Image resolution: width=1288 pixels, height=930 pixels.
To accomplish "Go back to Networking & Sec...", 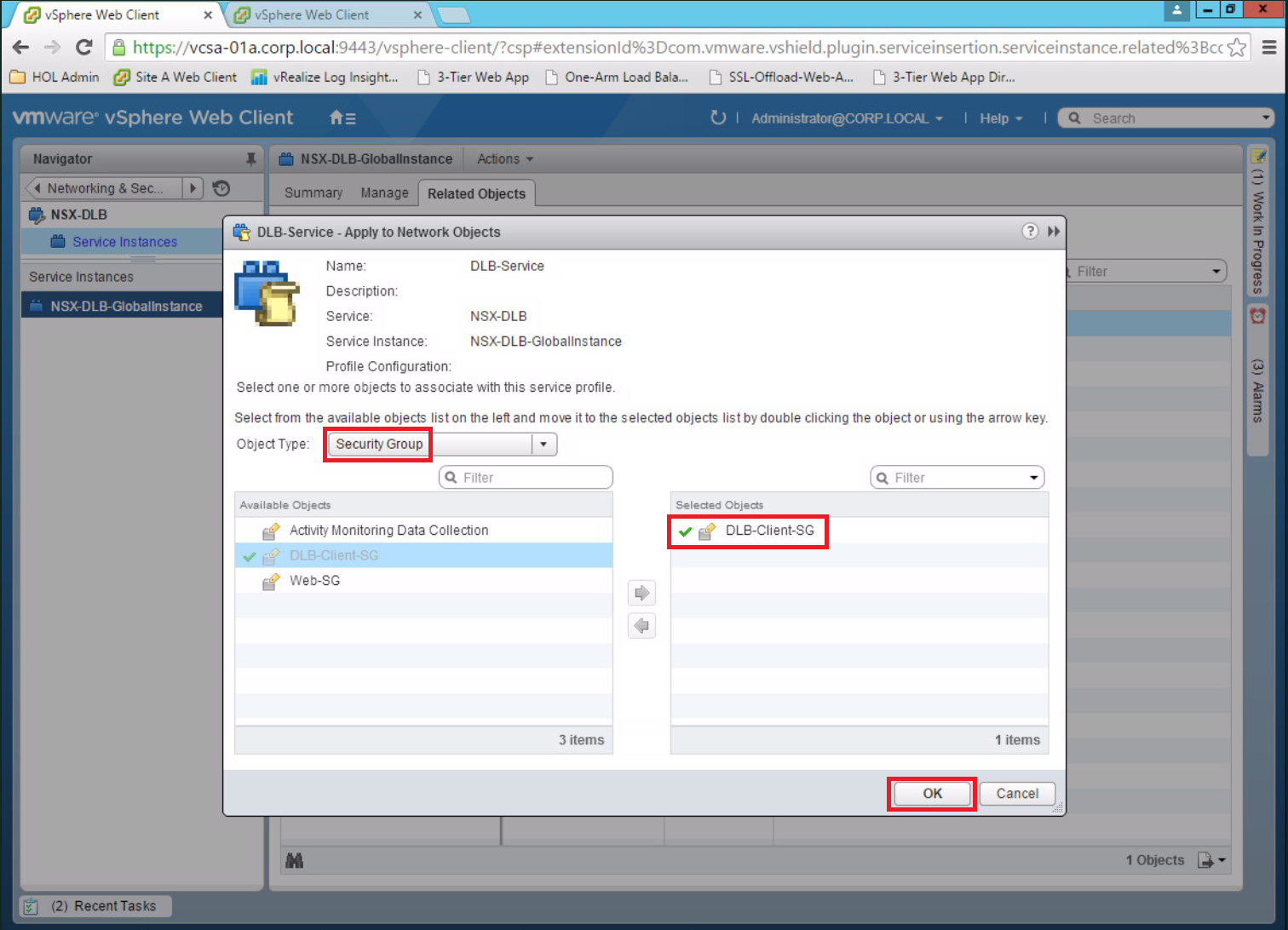I will click(x=104, y=188).
